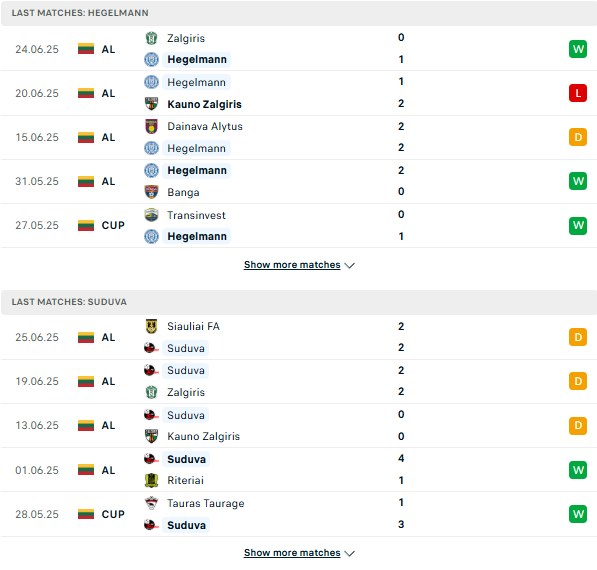
Task: Click W badge for Suduva vs Riteriai
Action: pos(578,470)
